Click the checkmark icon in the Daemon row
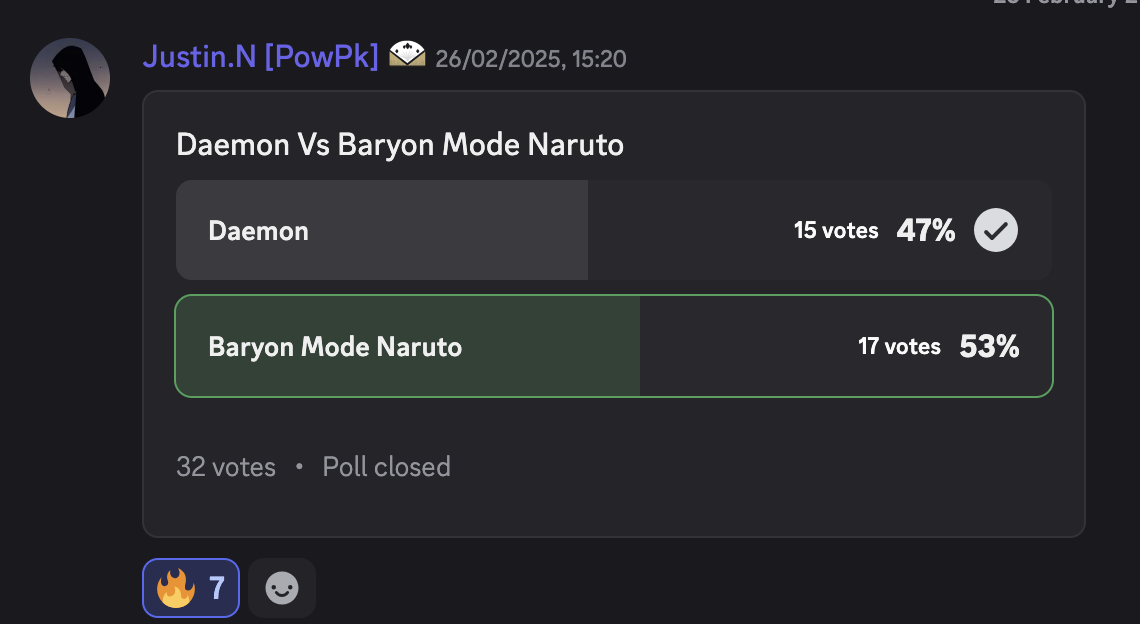 [996, 230]
